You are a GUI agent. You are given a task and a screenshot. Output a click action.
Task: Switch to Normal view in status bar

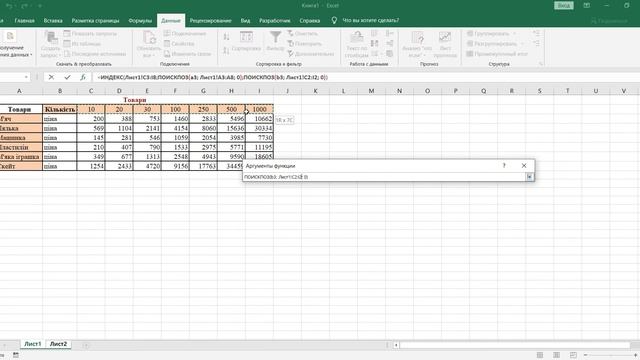540,355
